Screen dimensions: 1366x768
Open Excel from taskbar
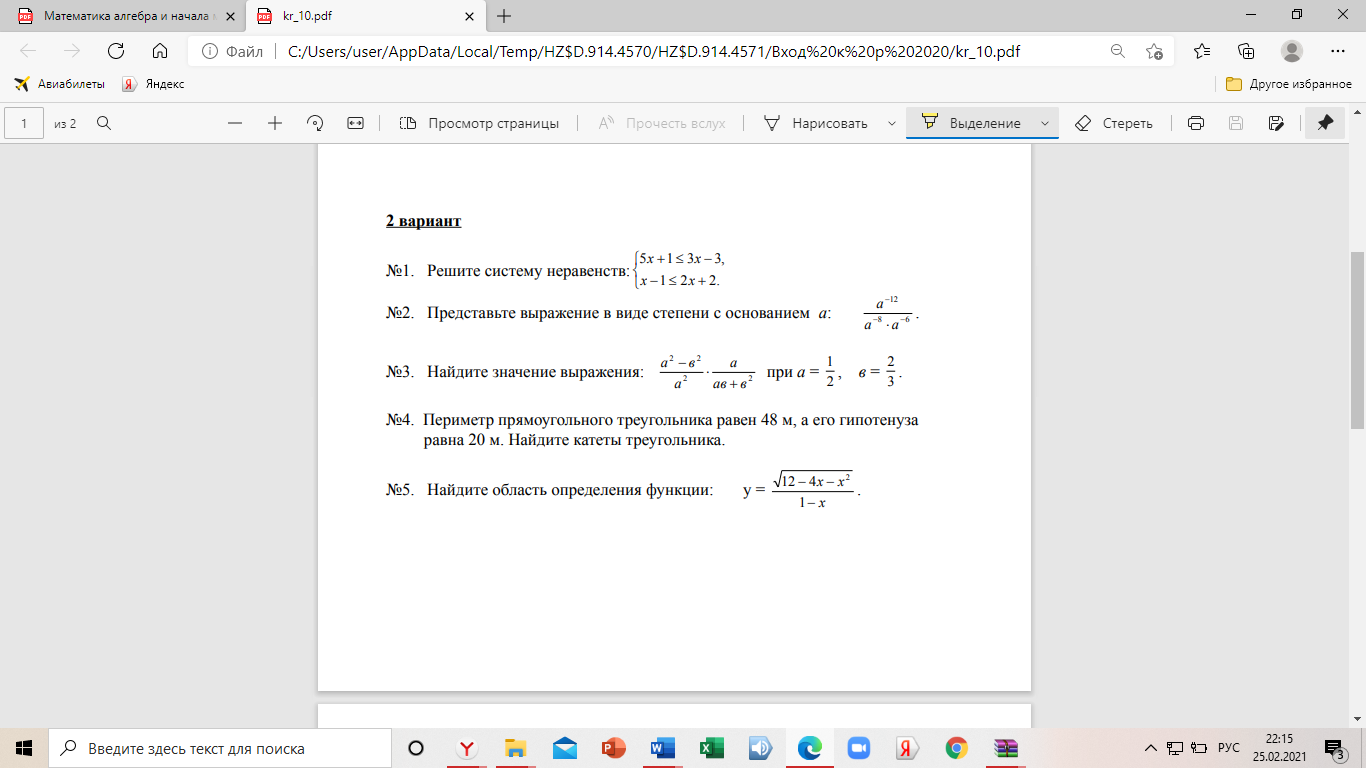point(711,748)
